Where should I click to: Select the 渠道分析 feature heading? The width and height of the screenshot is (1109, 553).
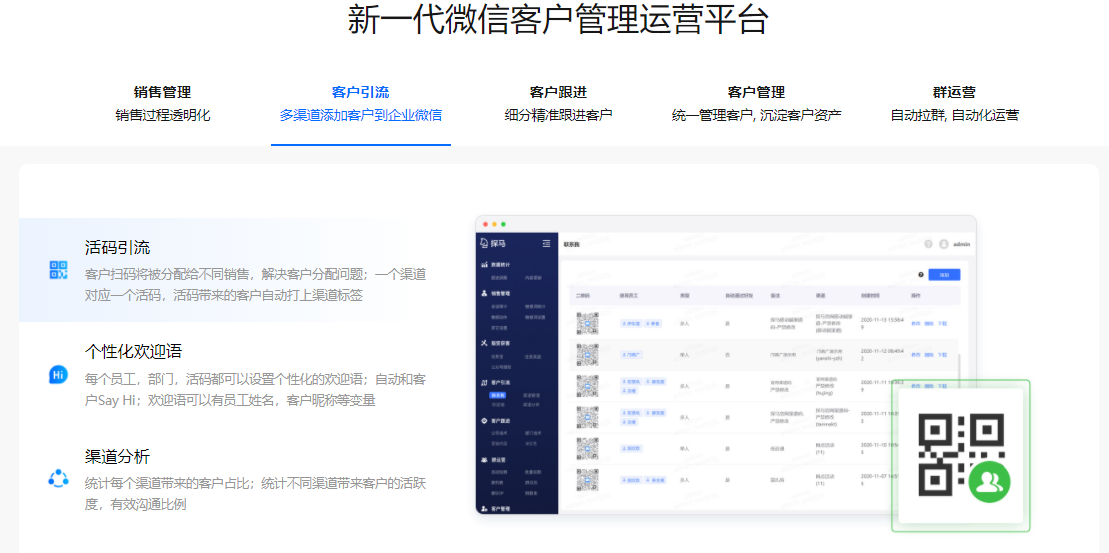tap(117, 456)
